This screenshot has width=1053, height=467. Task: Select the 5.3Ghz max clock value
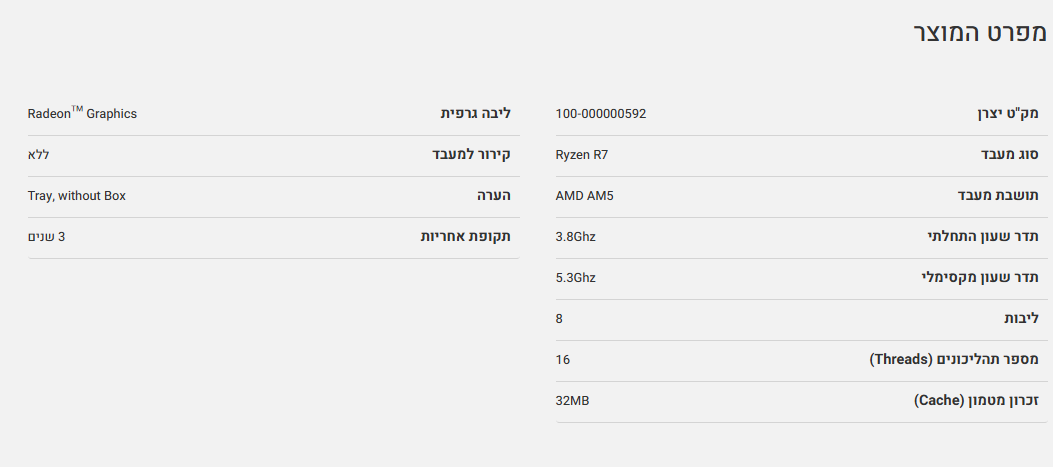(x=576, y=278)
